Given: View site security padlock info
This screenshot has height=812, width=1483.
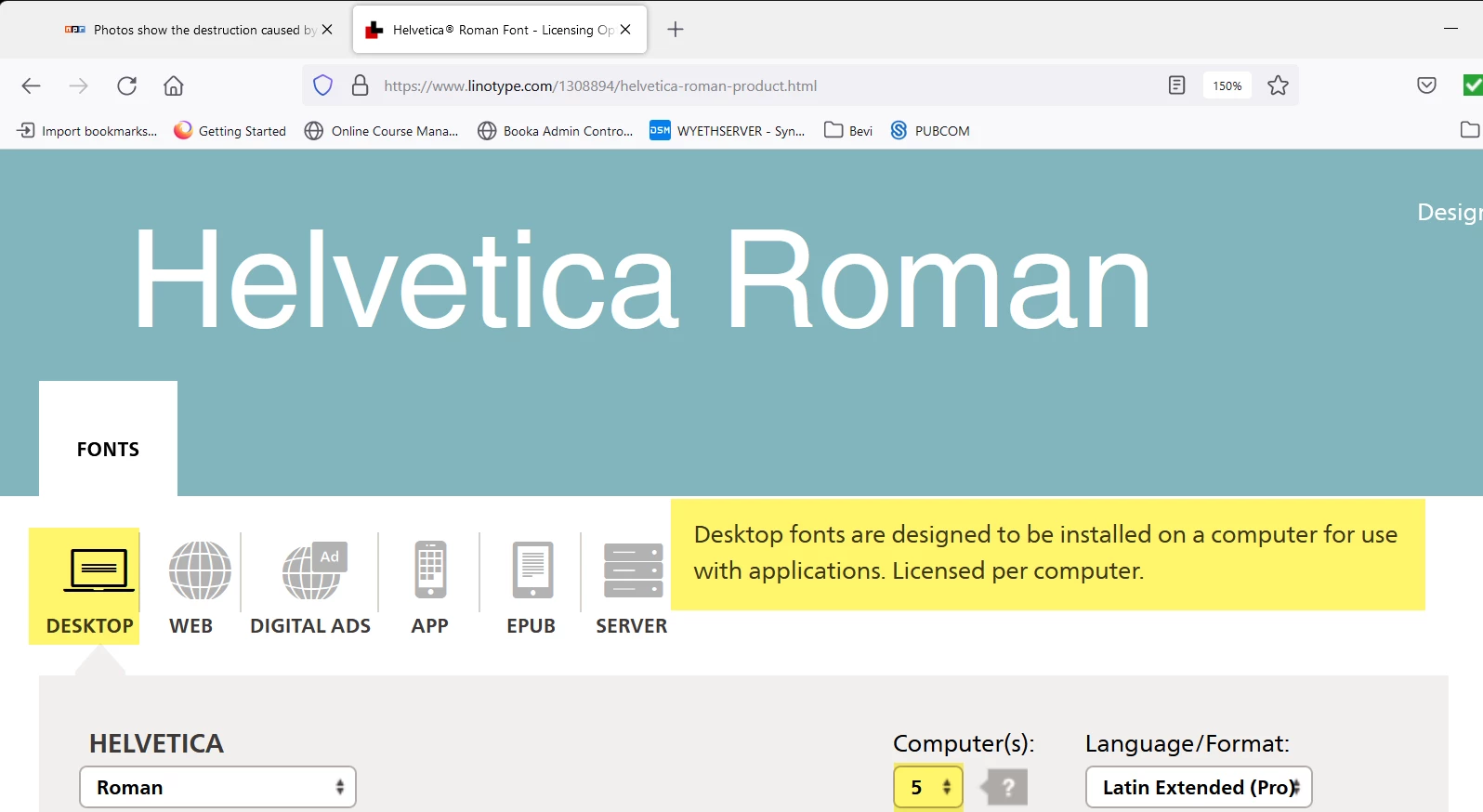Looking at the screenshot, I should pyautogui.click(x=361, y=86).
